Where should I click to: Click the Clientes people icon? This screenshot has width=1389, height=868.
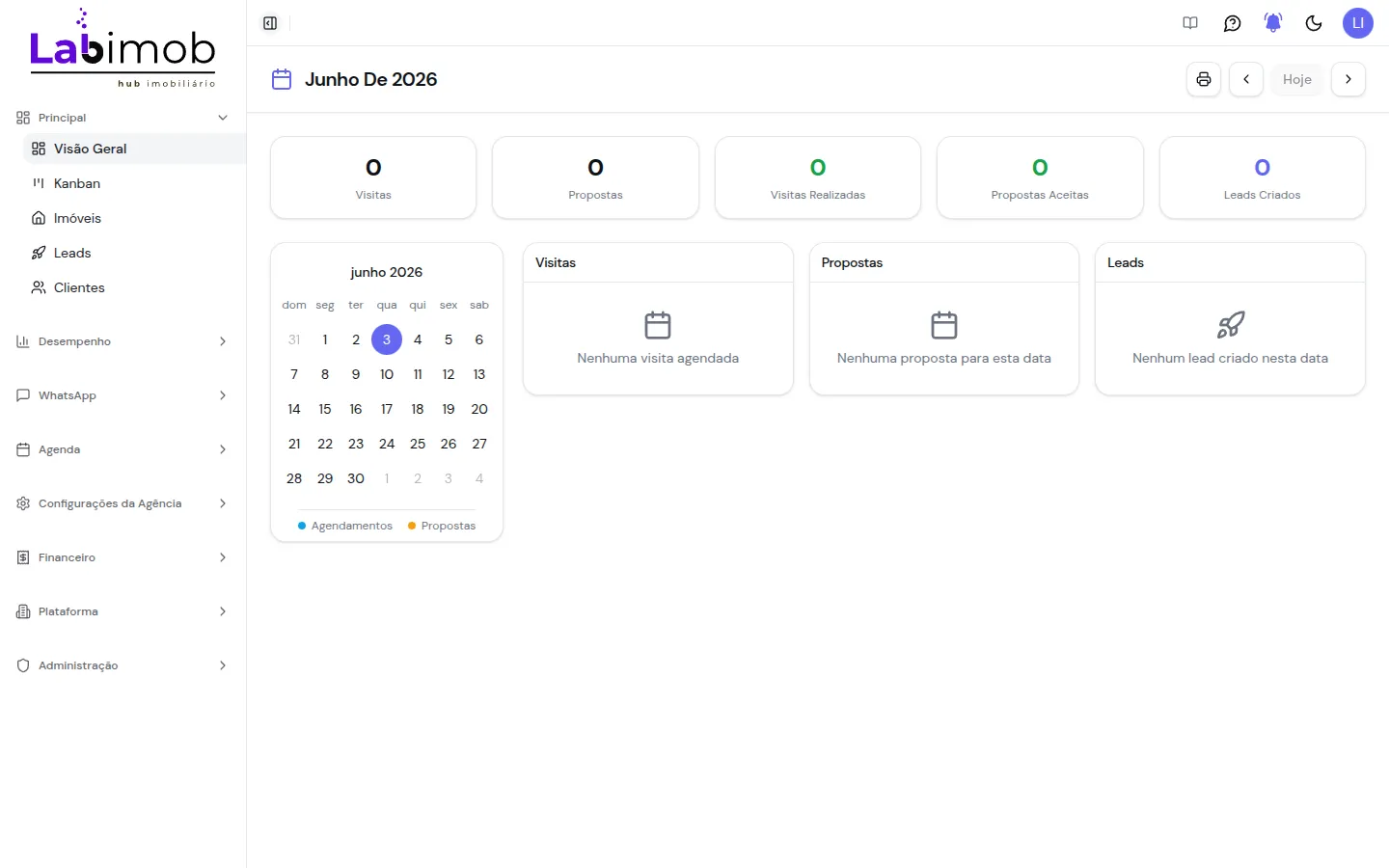pyautogui.click(x=39, y=287)
